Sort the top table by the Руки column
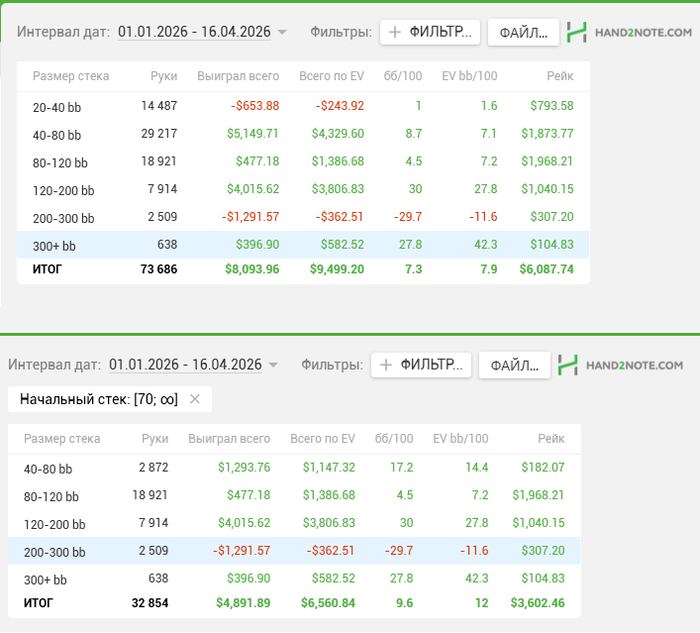Screen dimensions: 700x633 pos(164,76)
